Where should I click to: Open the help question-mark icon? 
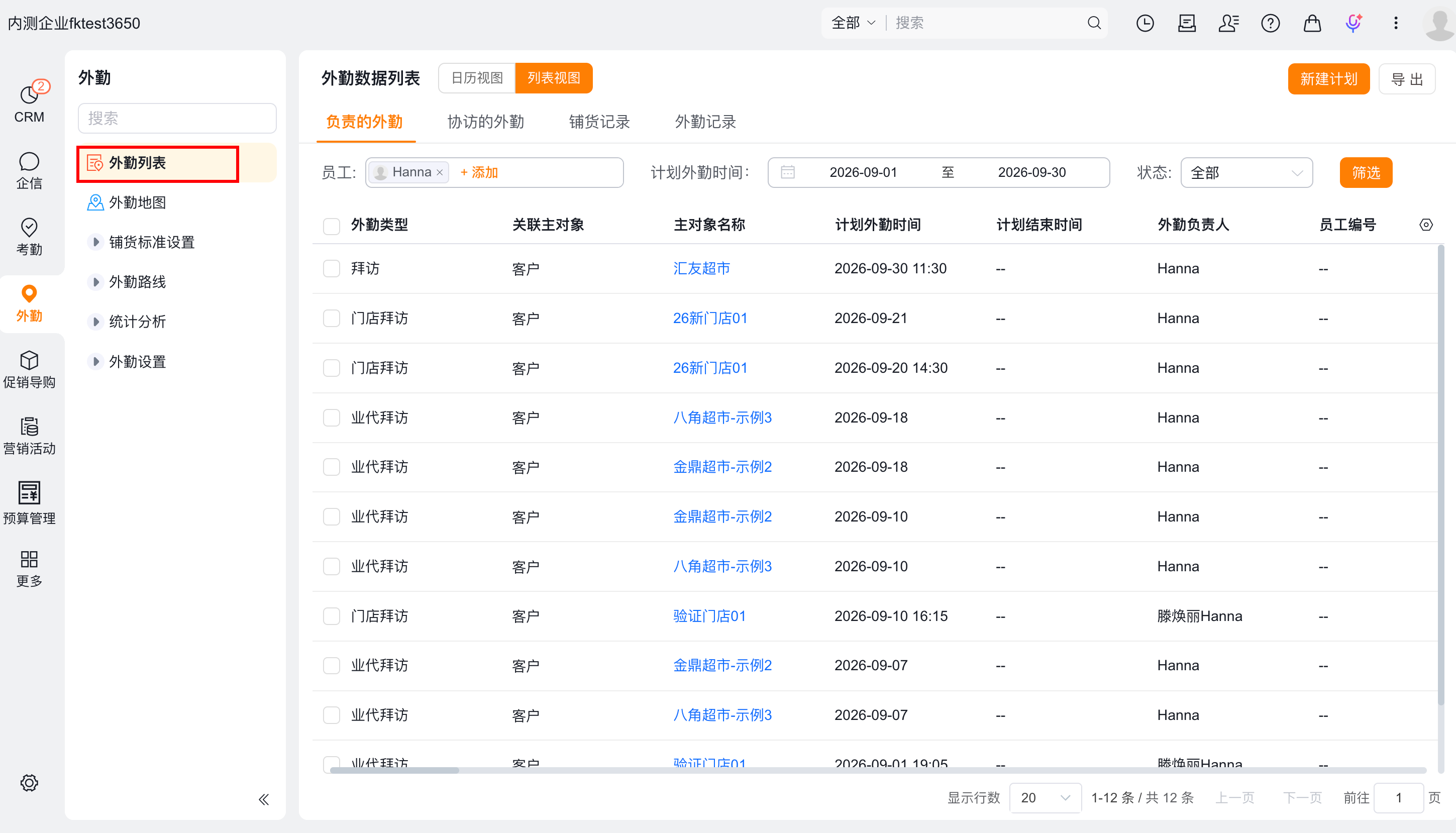(x=1270, y=23)
